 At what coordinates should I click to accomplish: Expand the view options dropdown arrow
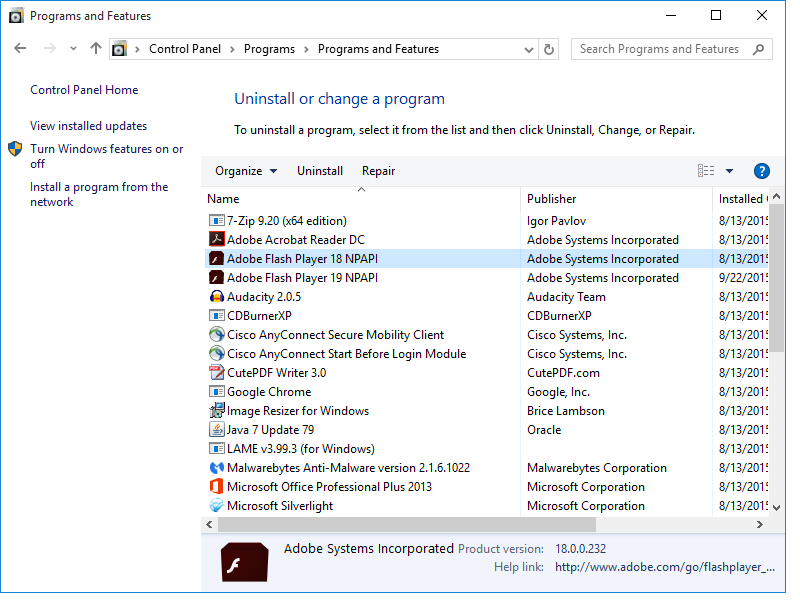coord(729,171)
